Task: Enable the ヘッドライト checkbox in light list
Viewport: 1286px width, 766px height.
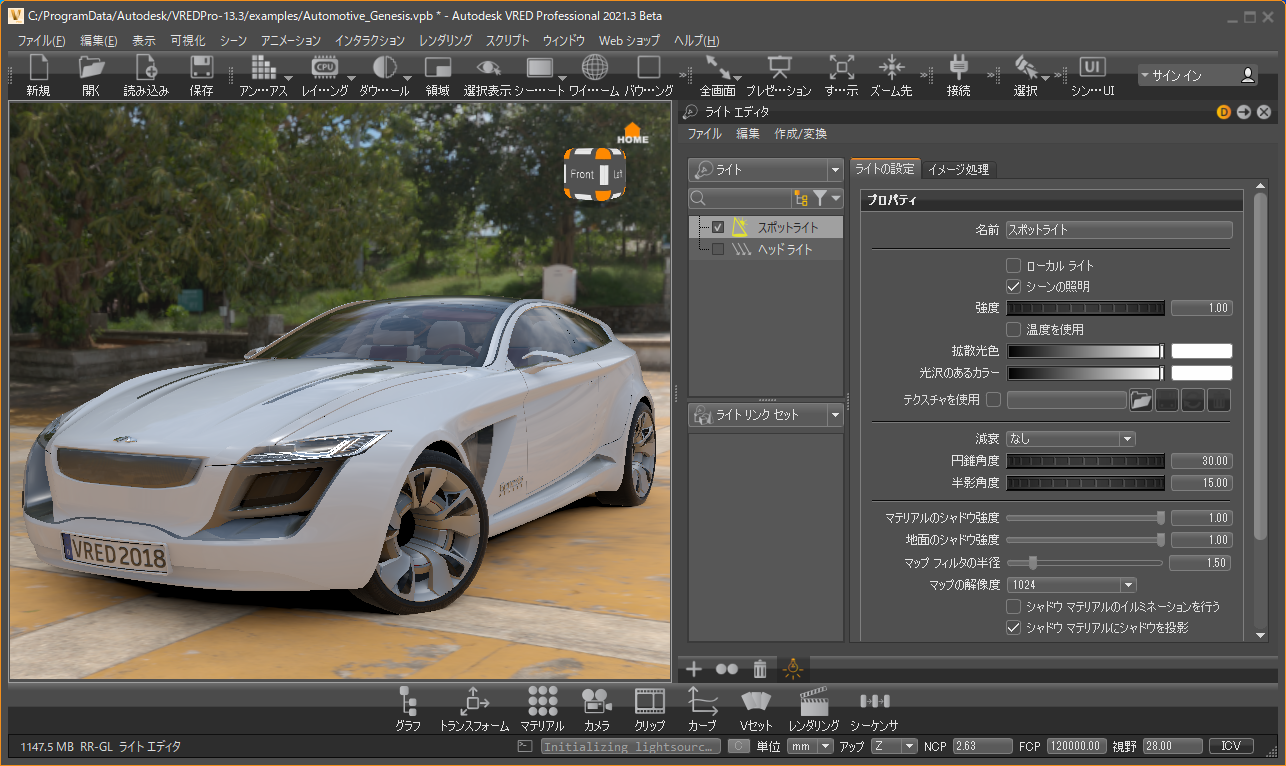Action: click(x=718, y=250)
